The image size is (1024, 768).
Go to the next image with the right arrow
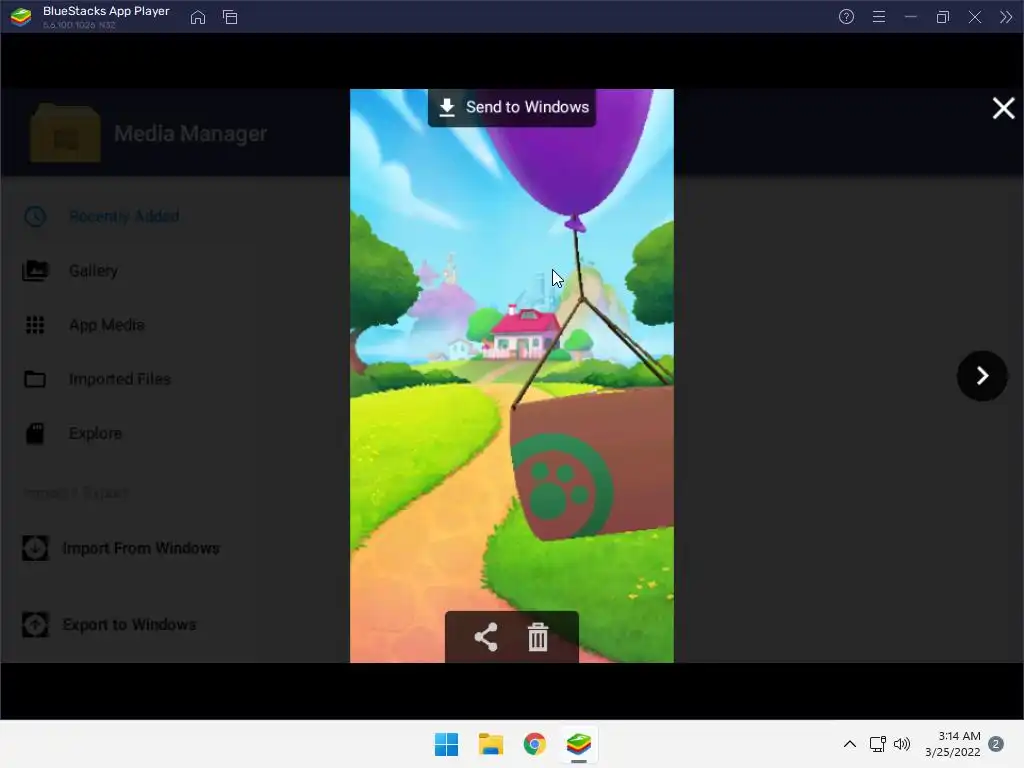pos(982,376)
